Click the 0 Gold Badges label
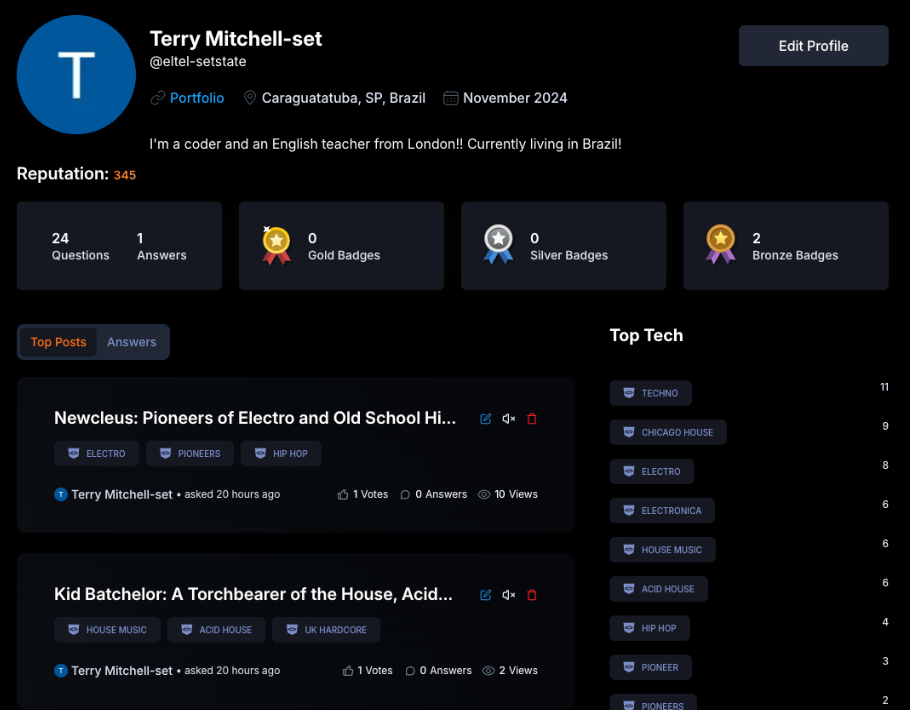Viewport: 910px width, 710px height. 344,246
